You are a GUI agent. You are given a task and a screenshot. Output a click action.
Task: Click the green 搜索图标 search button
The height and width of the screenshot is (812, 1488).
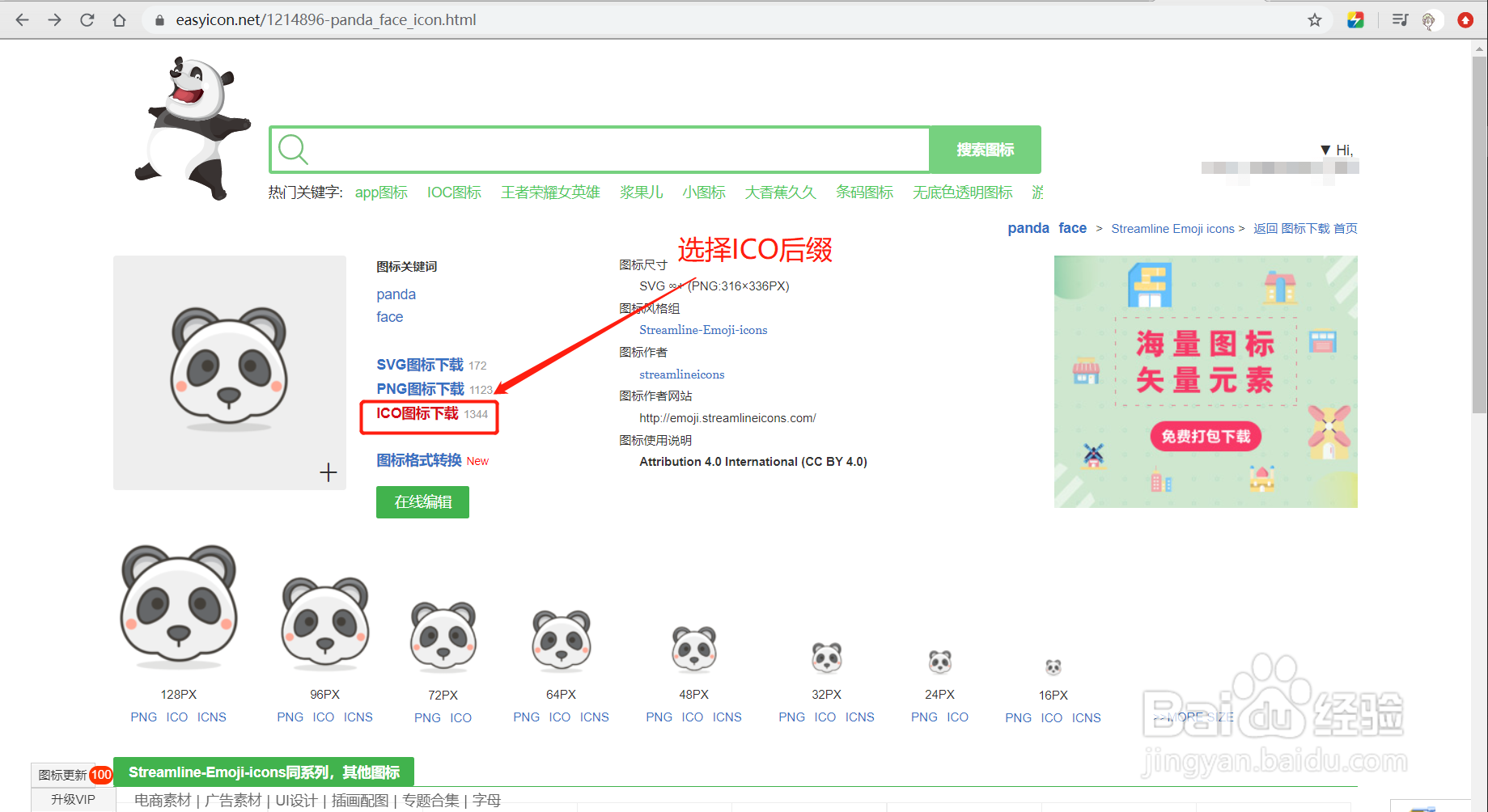[986, 150]
